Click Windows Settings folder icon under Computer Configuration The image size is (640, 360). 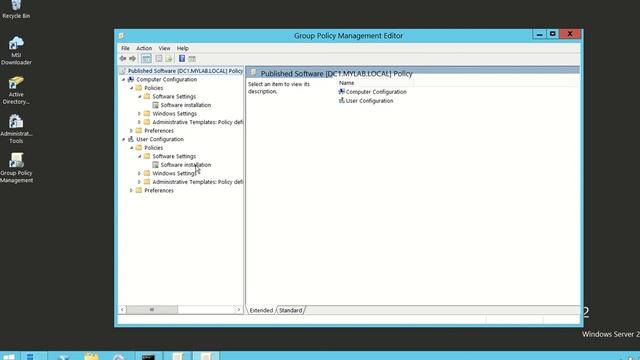(147, 113)
